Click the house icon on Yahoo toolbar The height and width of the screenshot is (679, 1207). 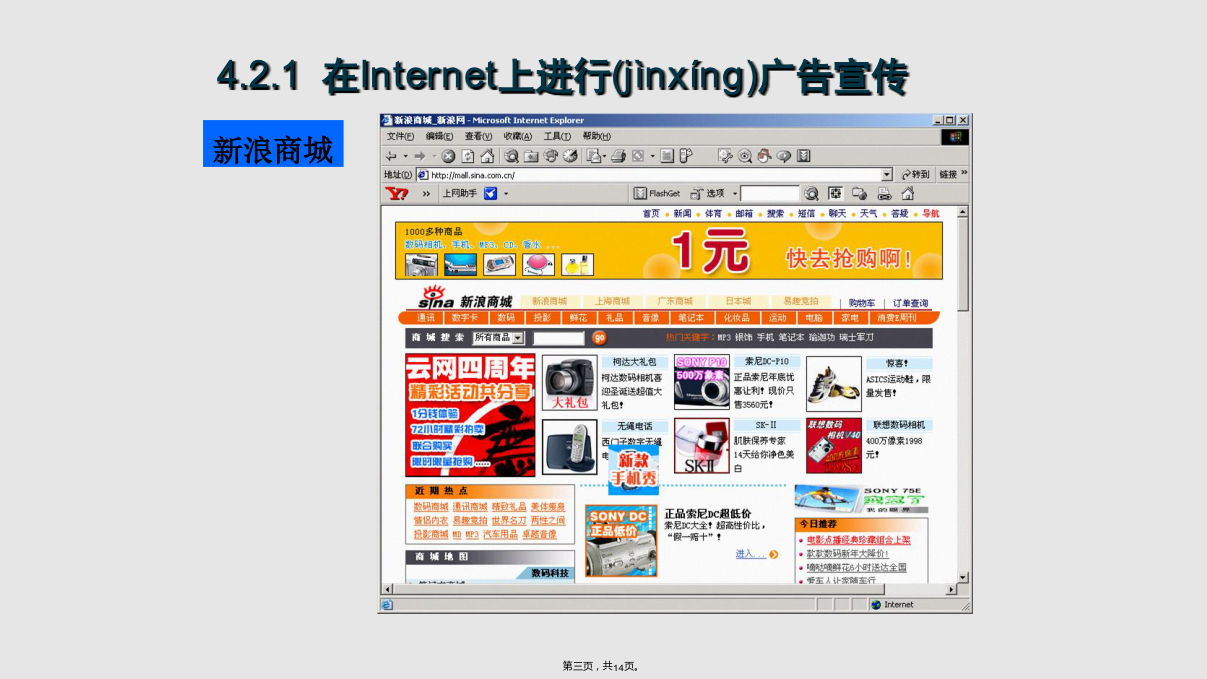coord(907,193)
